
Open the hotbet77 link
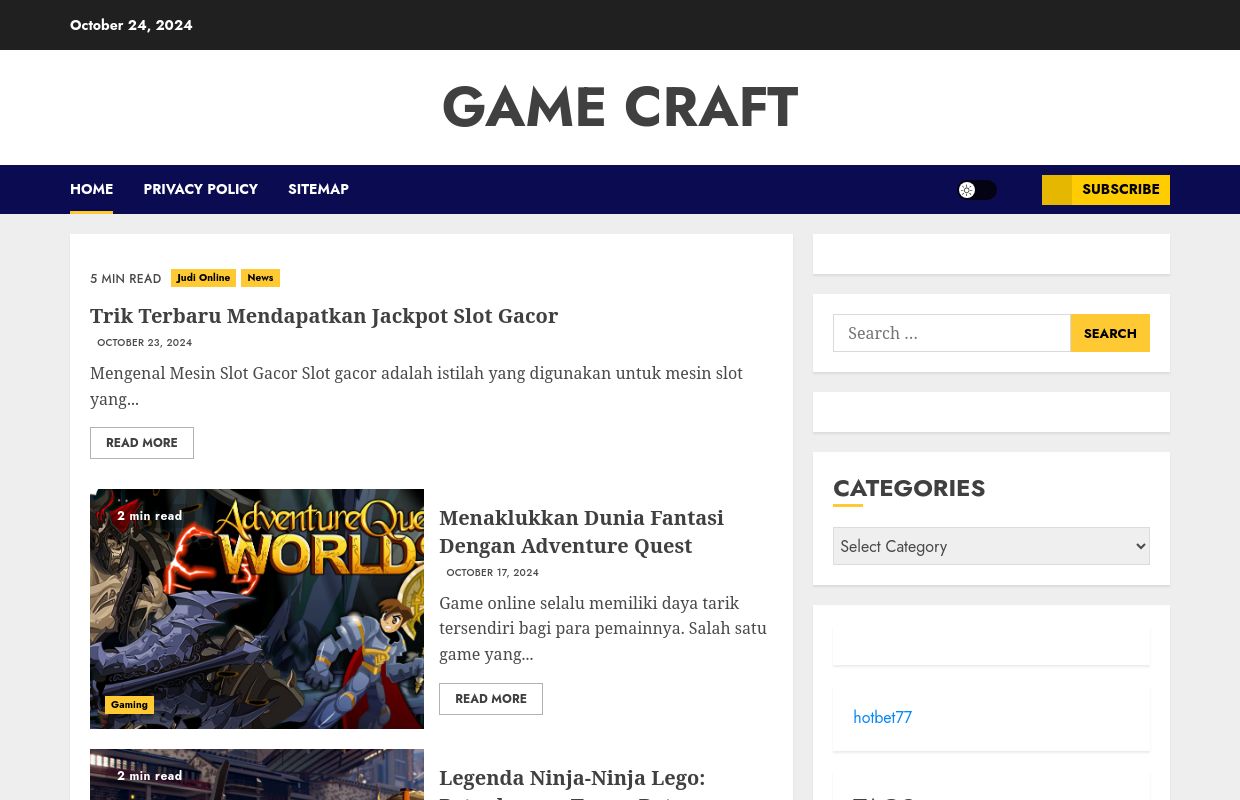tap(882, 717)
